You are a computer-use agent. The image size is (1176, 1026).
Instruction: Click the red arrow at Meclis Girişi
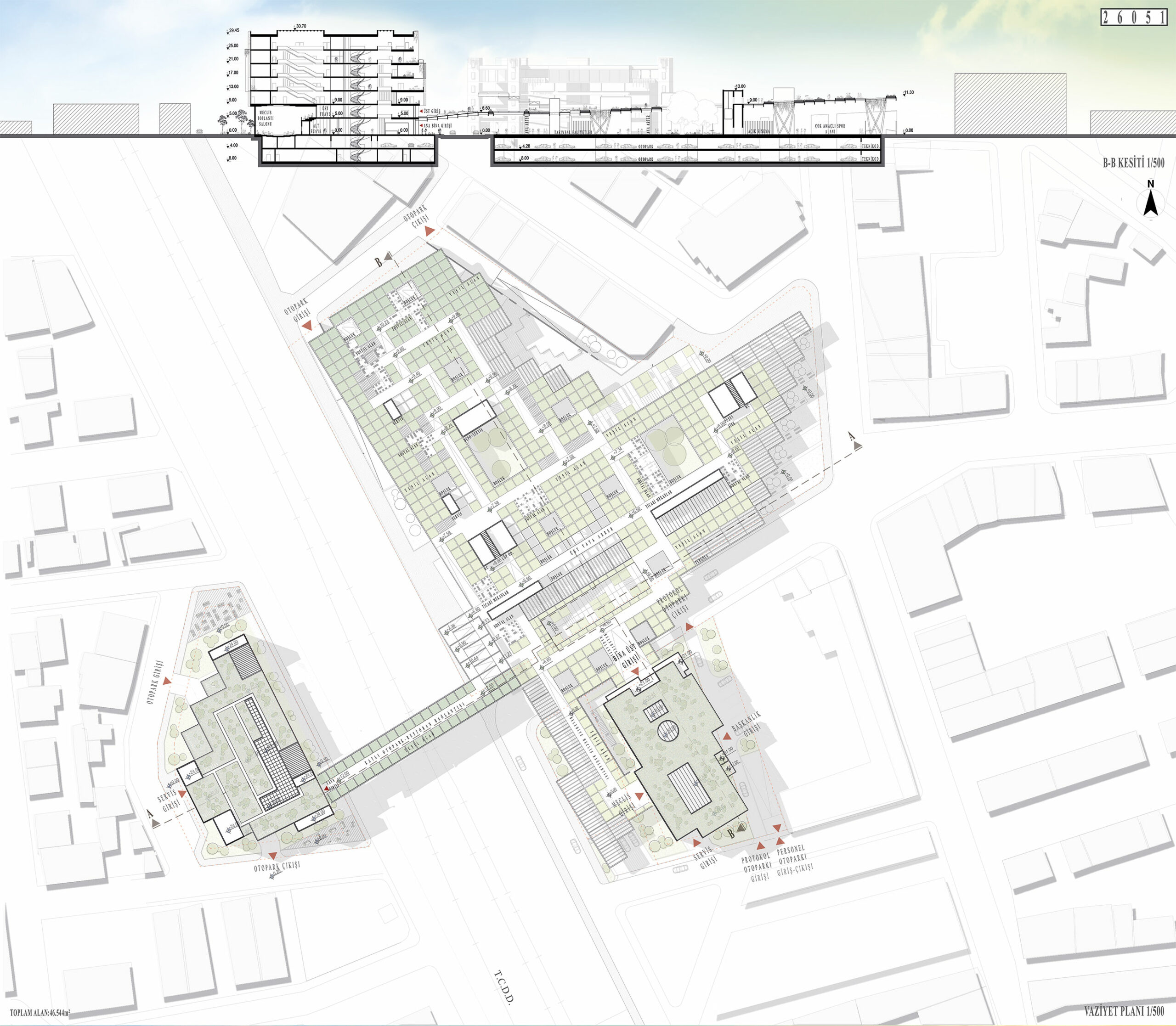tap(639, 797)
